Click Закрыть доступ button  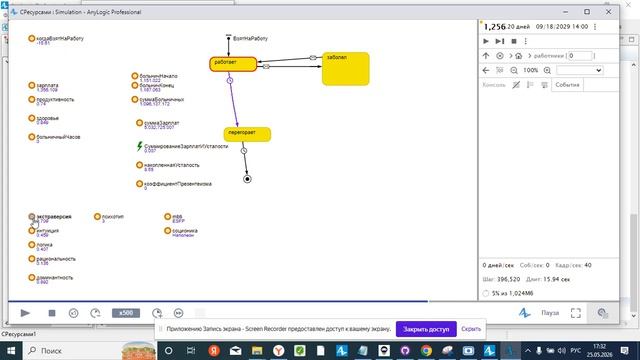(x=426, y=329)
